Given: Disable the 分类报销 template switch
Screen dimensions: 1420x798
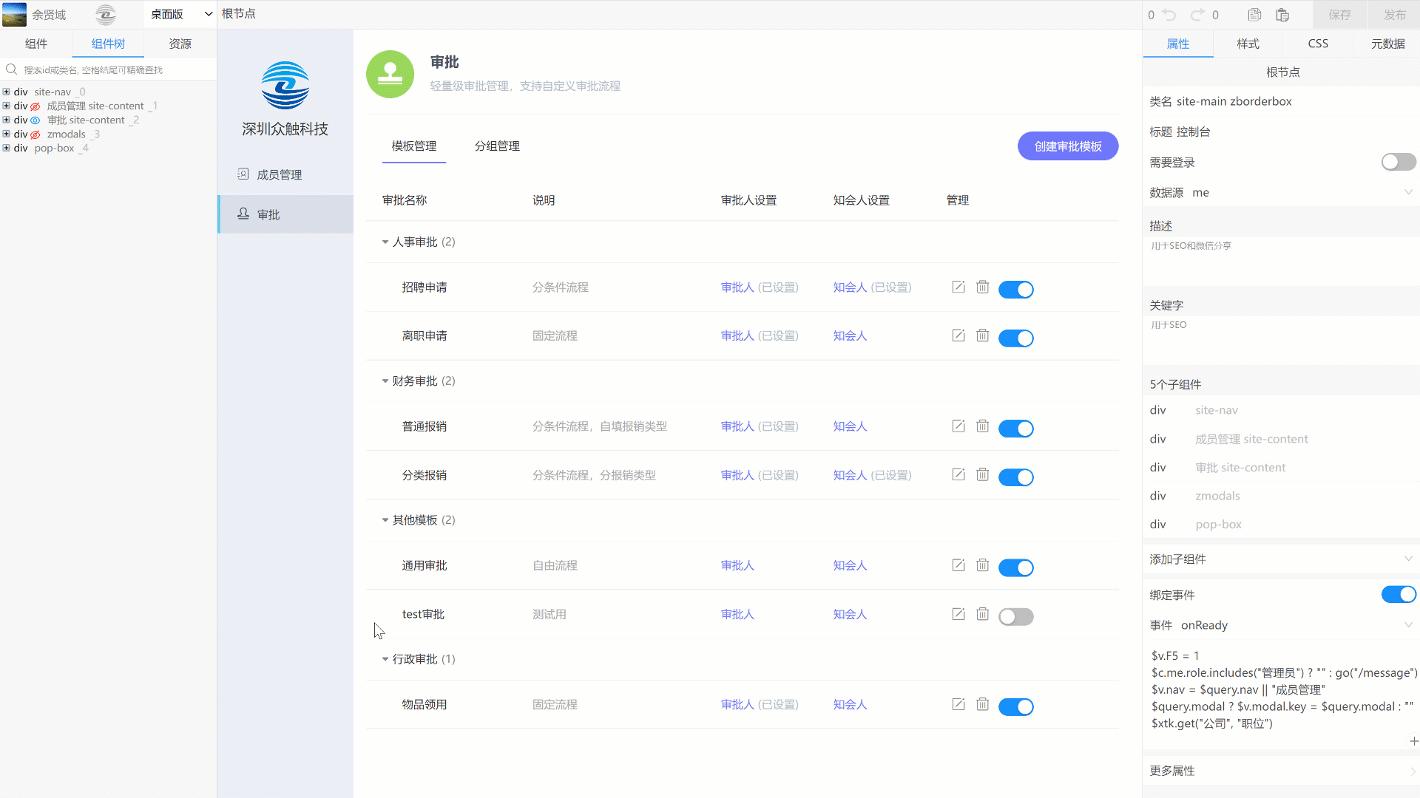Looking at the screenshot, I should click(x=1016, y=477).
